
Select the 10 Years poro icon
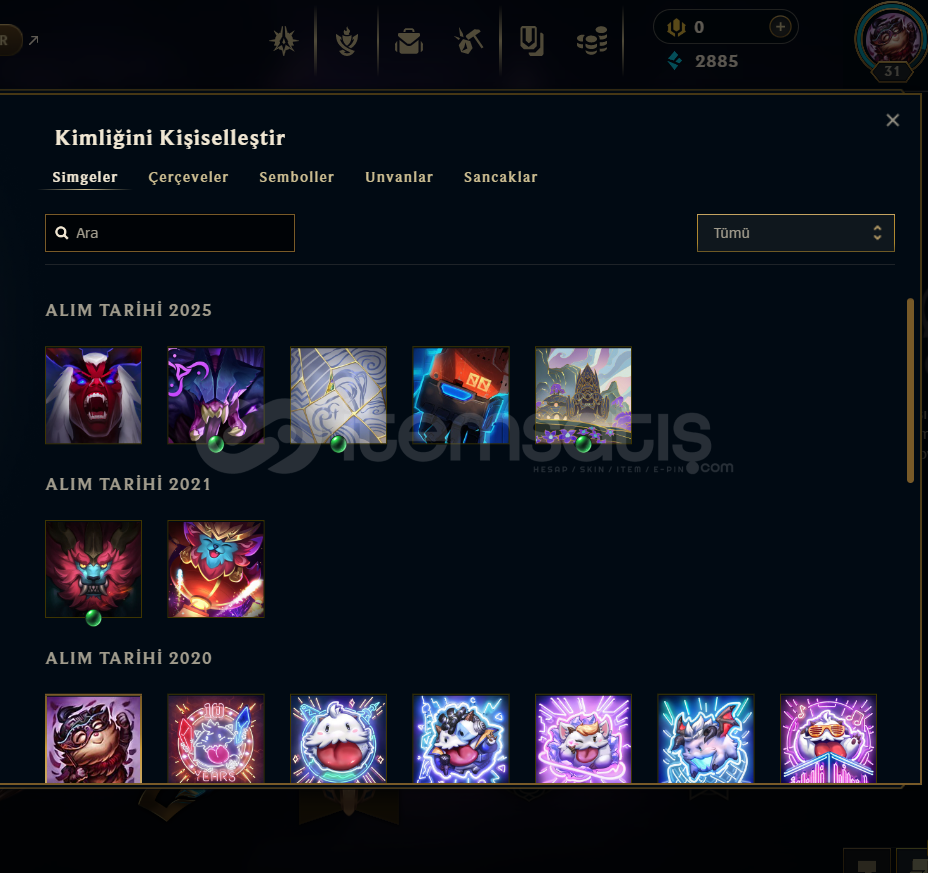(216, 739)
